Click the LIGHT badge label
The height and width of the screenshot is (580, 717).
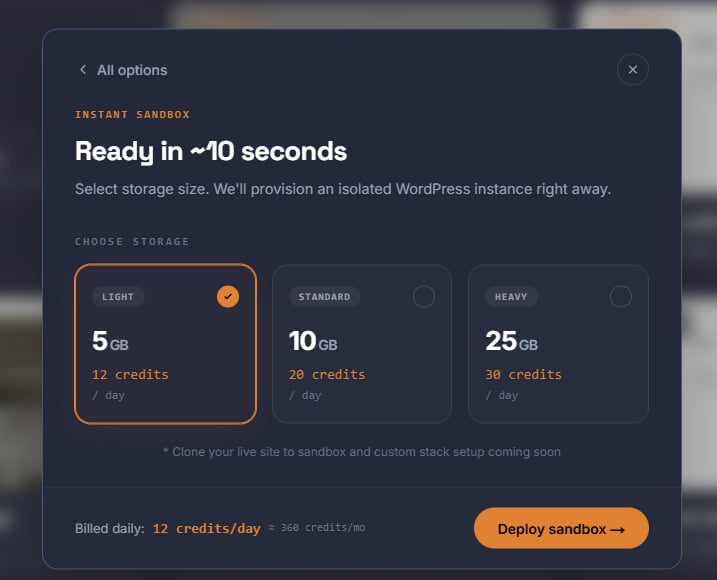tap(118, 296)
